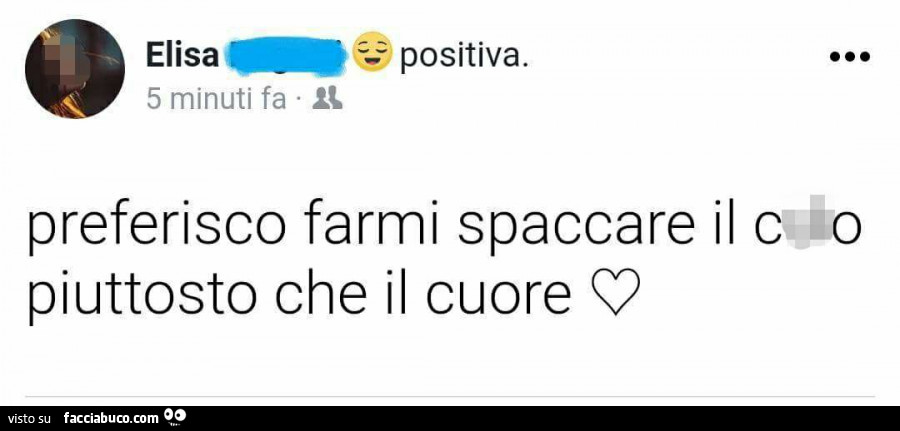Click the friends audience icon beside timestamp
The height and width of the screenshot is (431, 900).
tap(328, 99)
